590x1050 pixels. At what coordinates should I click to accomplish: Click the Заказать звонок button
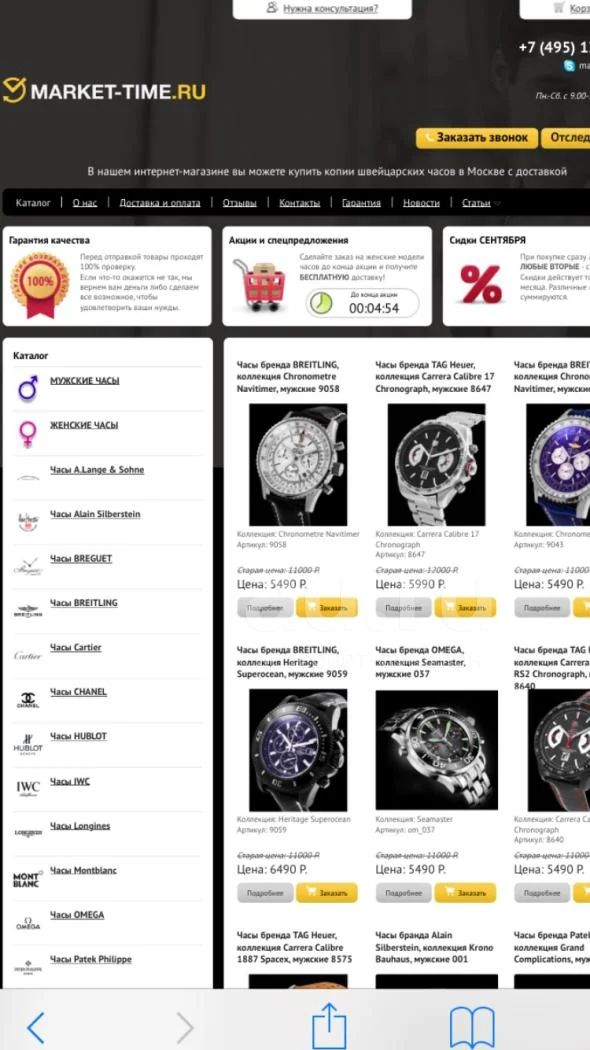(x=477, y=138)
